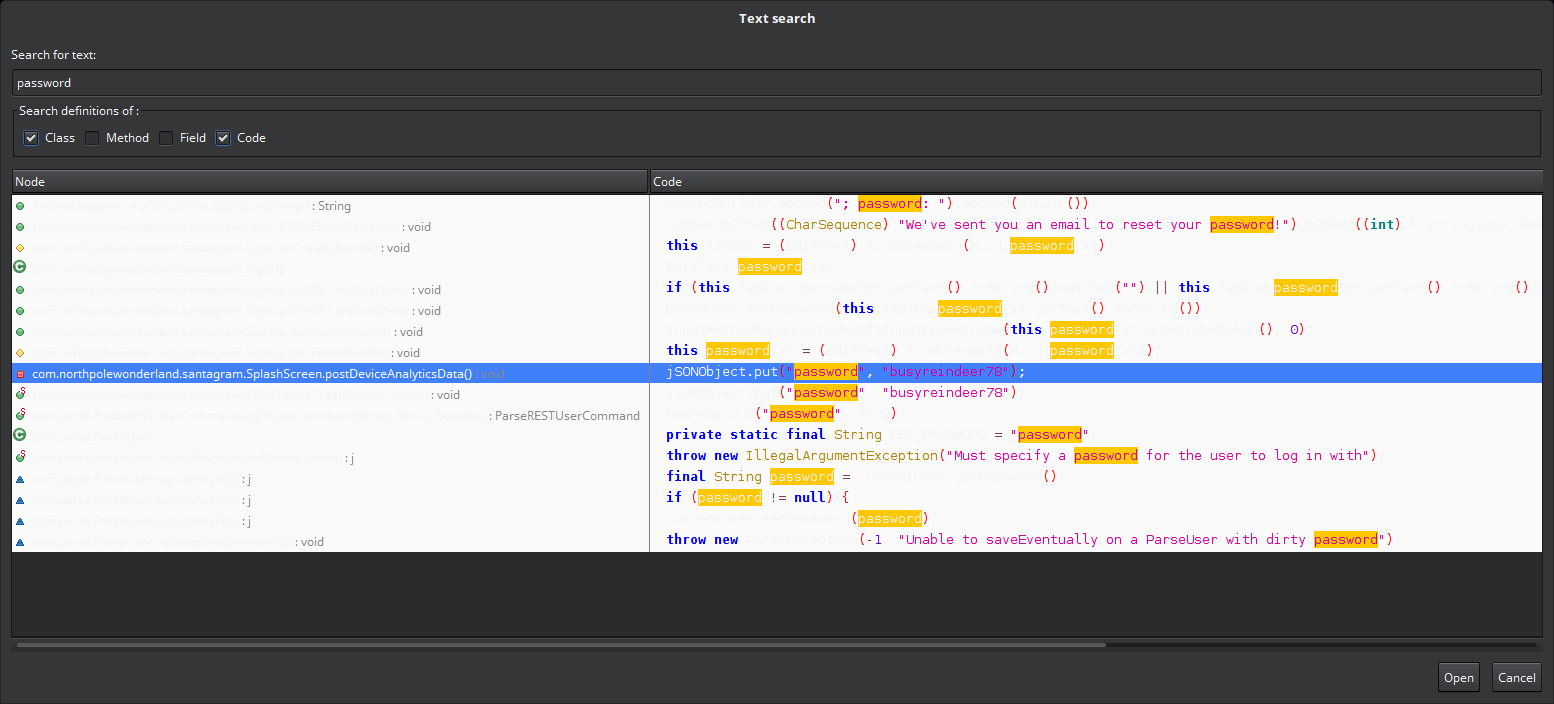Click the static method icon for ParseUser.logInInBackground

[x=20, y=457]
